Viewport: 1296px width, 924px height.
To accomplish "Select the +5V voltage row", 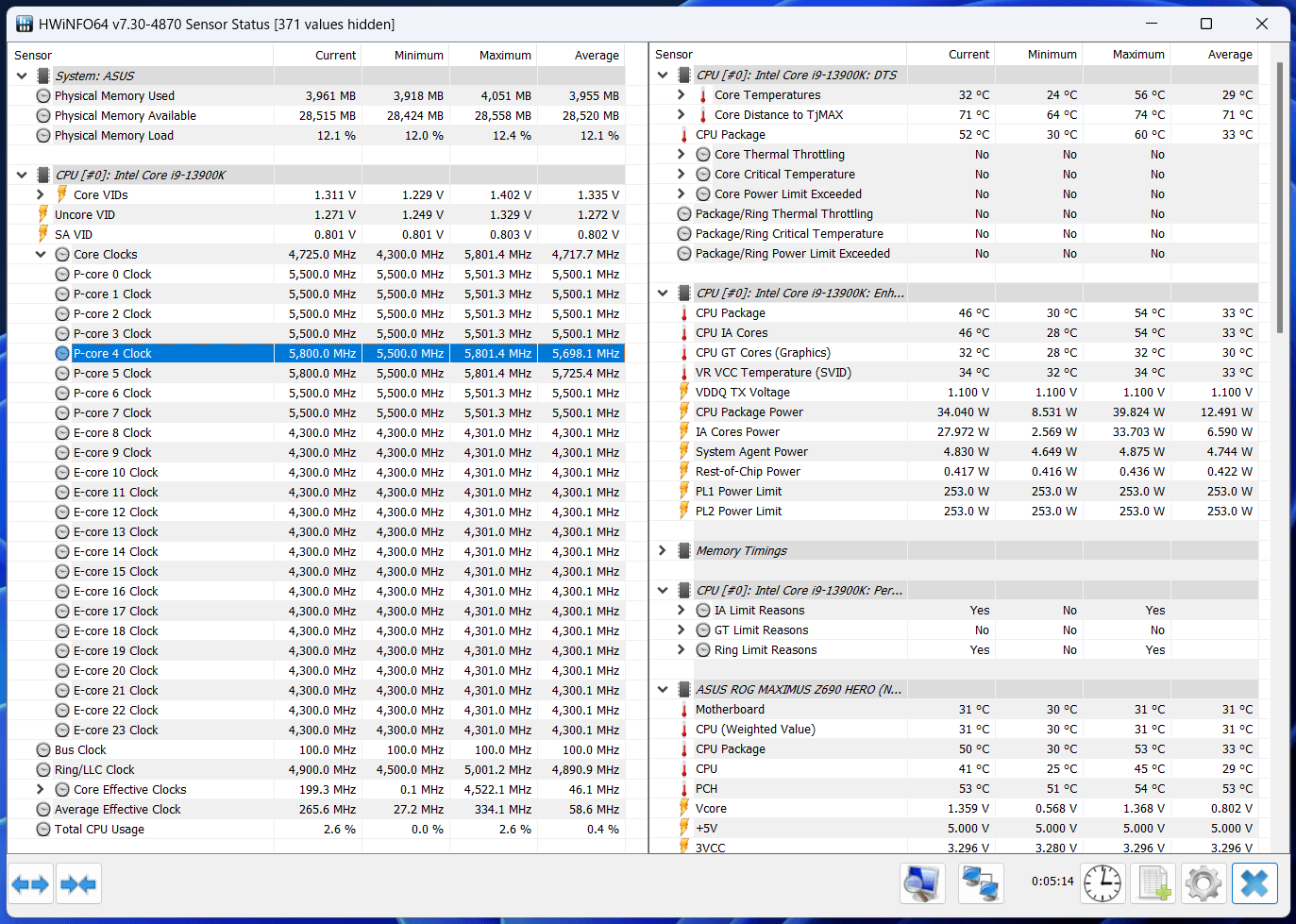I will [954, 828].
